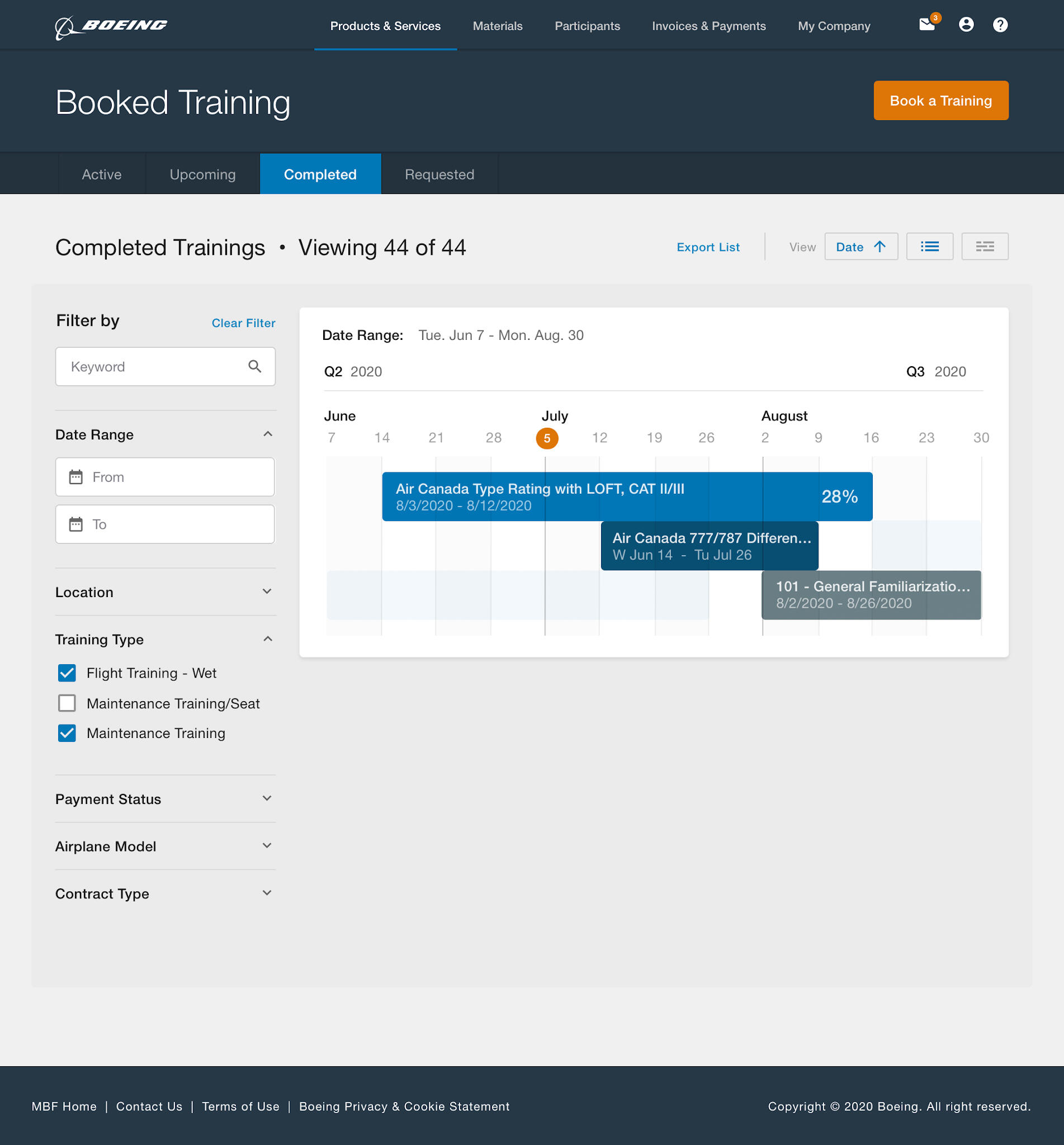Click the keyword search magnifier icon
This screenshot has height=1145, width=1064.
[x=254, y=366]
